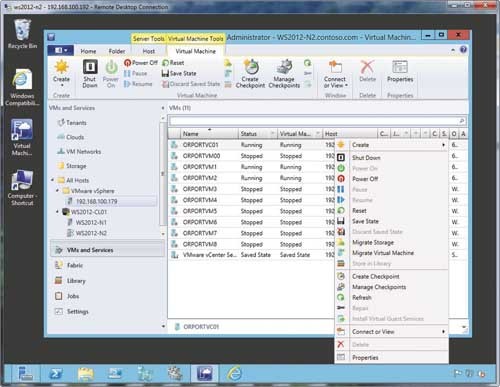Open the Home ribbon tab
The height and width of the screenshot is (387, 500).
[88, 51]
